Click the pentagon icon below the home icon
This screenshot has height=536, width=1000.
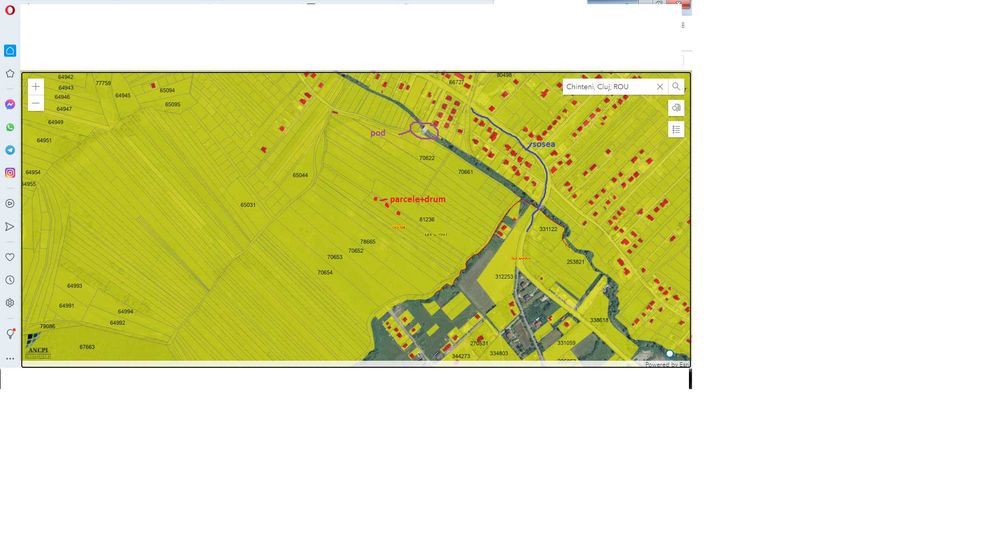(x=10, y=73)
